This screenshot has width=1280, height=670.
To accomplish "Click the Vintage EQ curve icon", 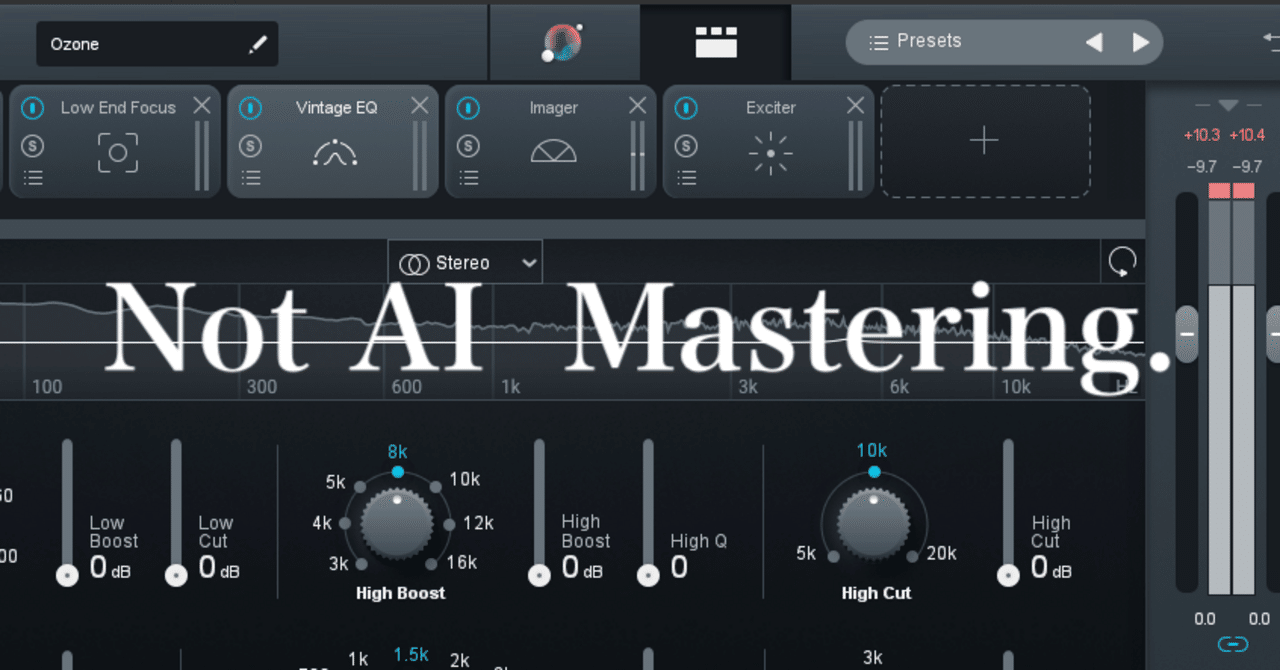I will coord(335,152).
